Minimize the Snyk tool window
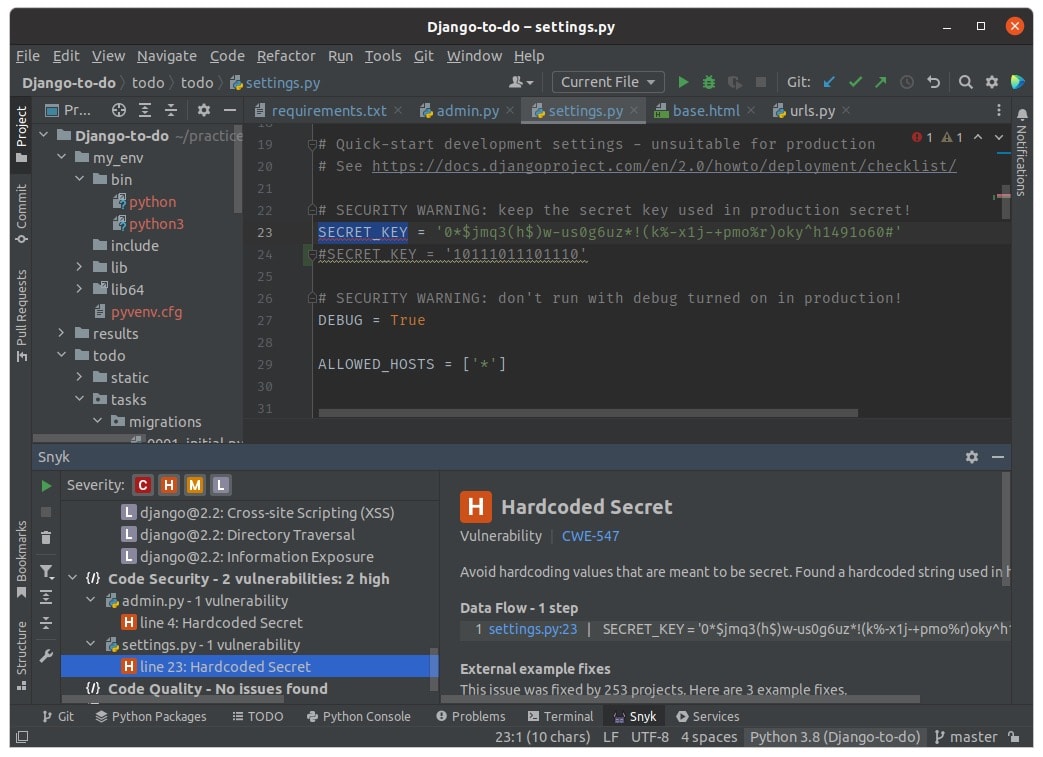This screenshot has width=1043, height=757. [x=998, y=457]
